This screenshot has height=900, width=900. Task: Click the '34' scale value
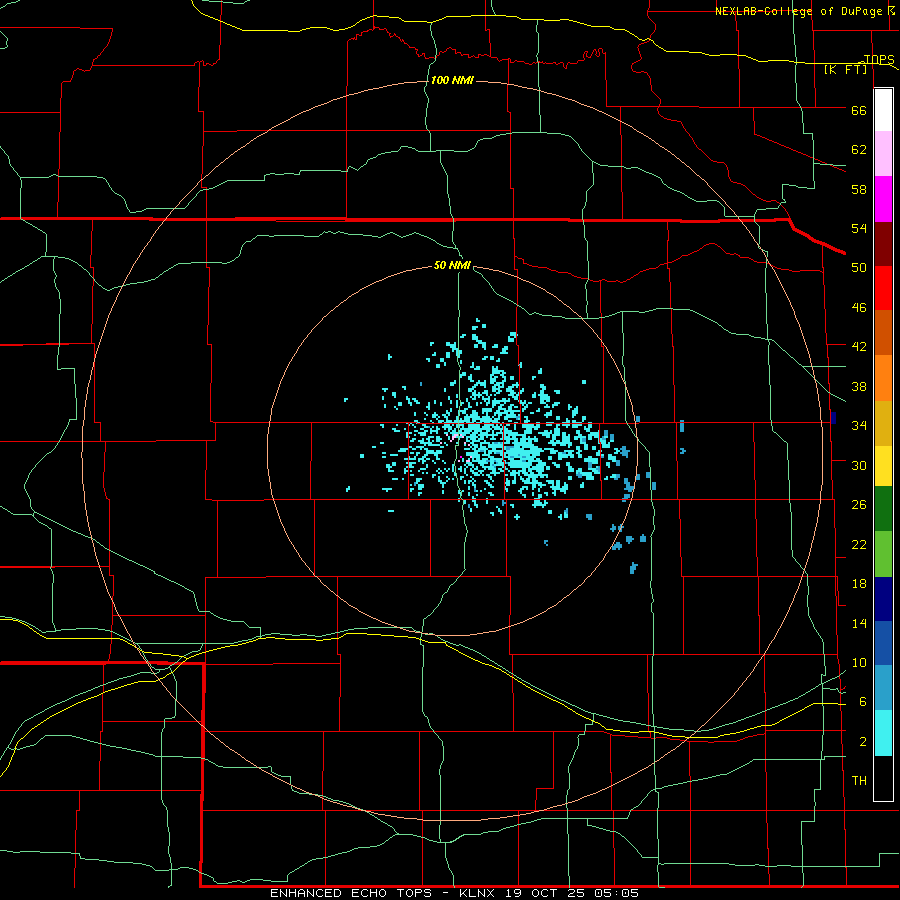[859, 426]
